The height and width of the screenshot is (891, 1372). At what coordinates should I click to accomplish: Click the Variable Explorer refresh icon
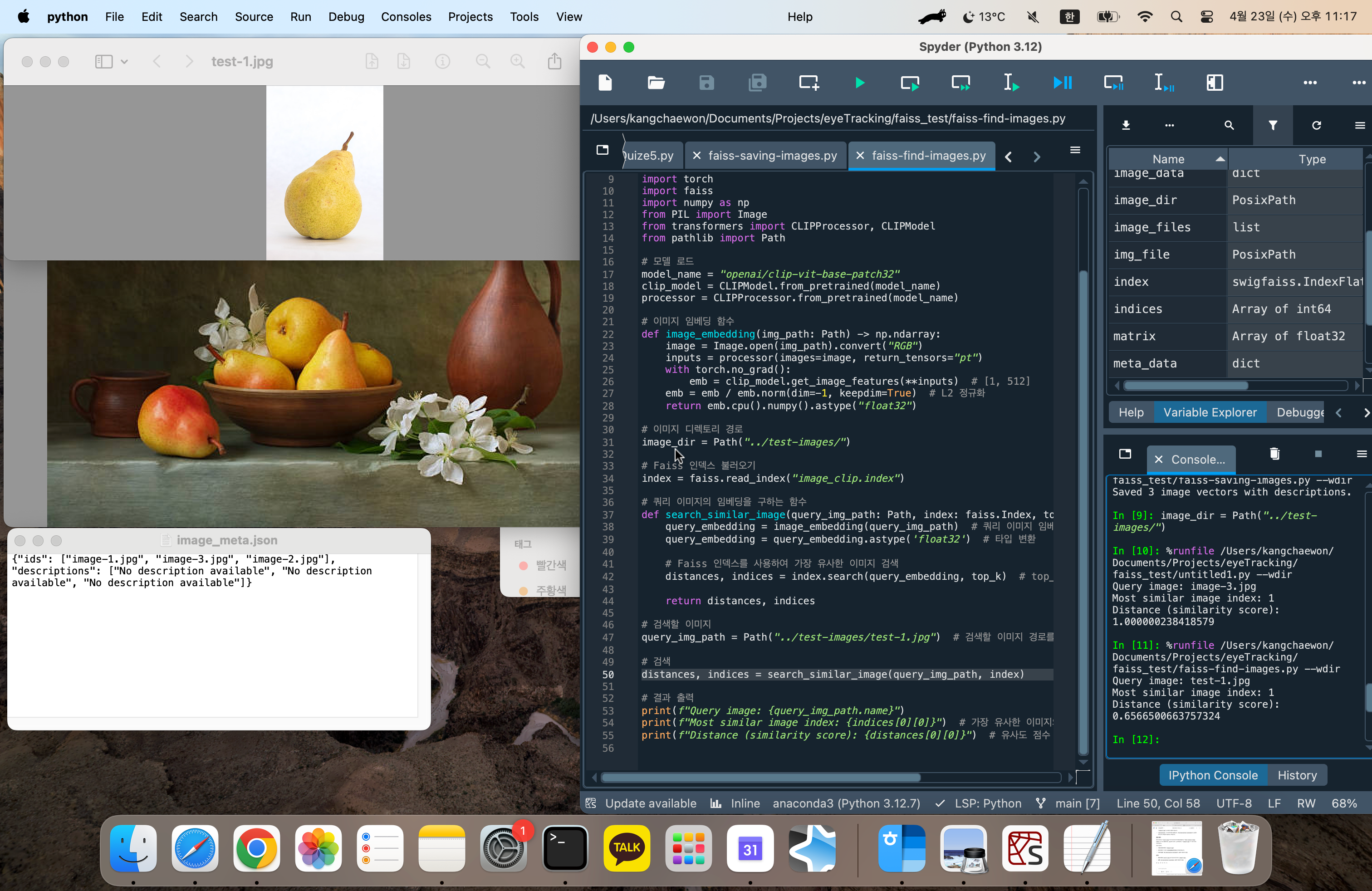tap(1316, 126)
